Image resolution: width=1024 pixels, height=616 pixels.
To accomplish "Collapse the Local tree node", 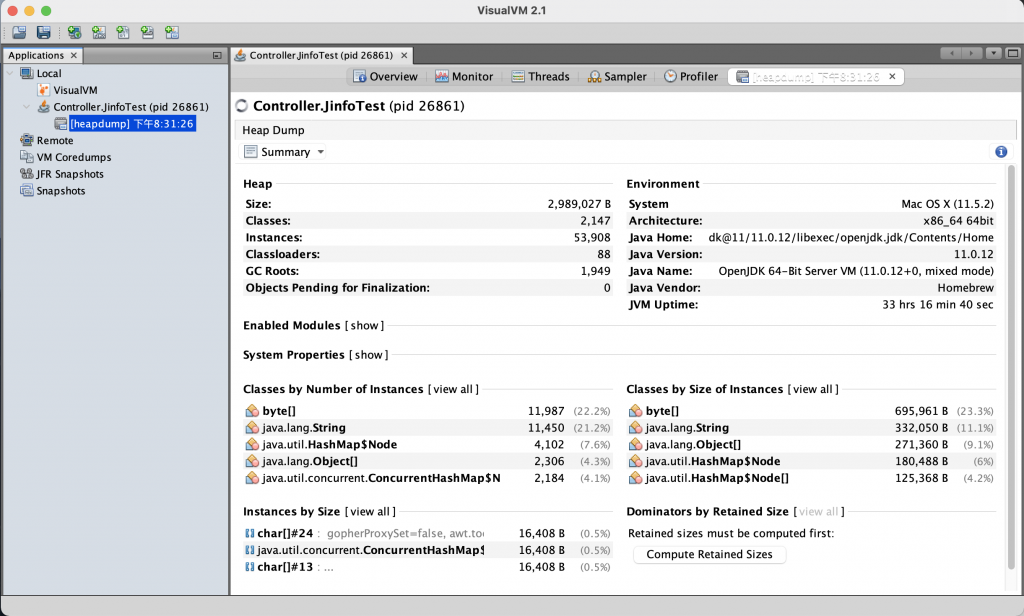I will point(10,73).
